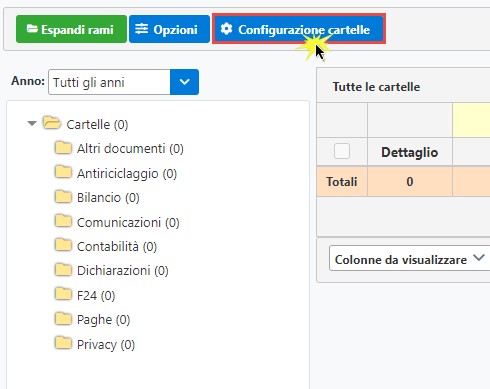This screenshot has height=389, width=490.
Task: Click the sliders icon on Opzioni
Action: [x=141, y=29]
